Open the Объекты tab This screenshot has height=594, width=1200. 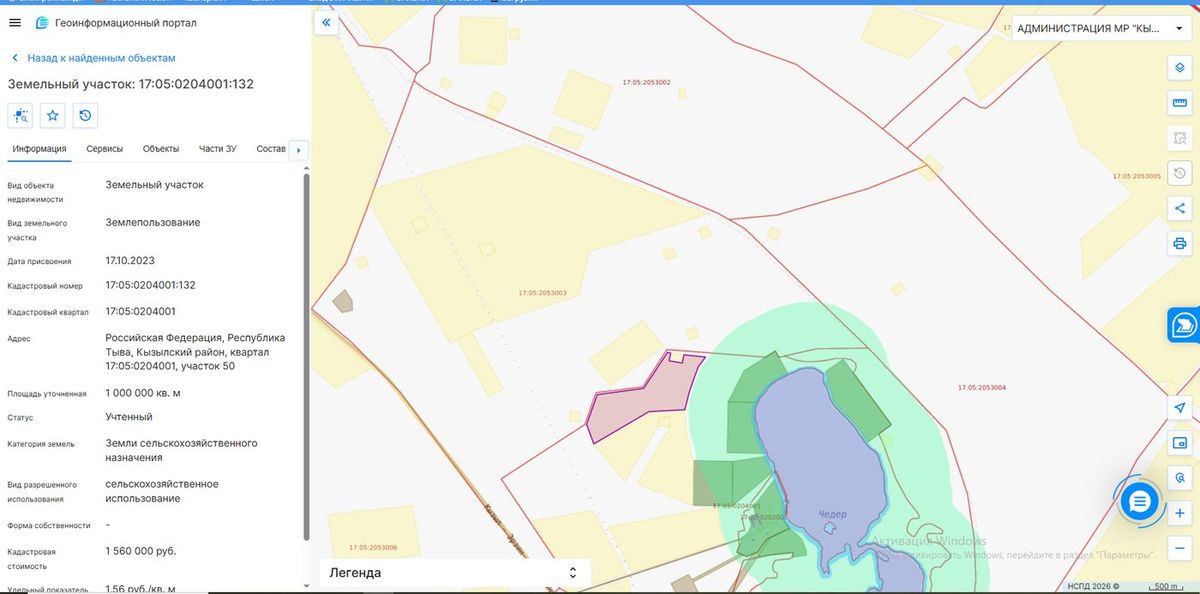[x=161, y=149]
